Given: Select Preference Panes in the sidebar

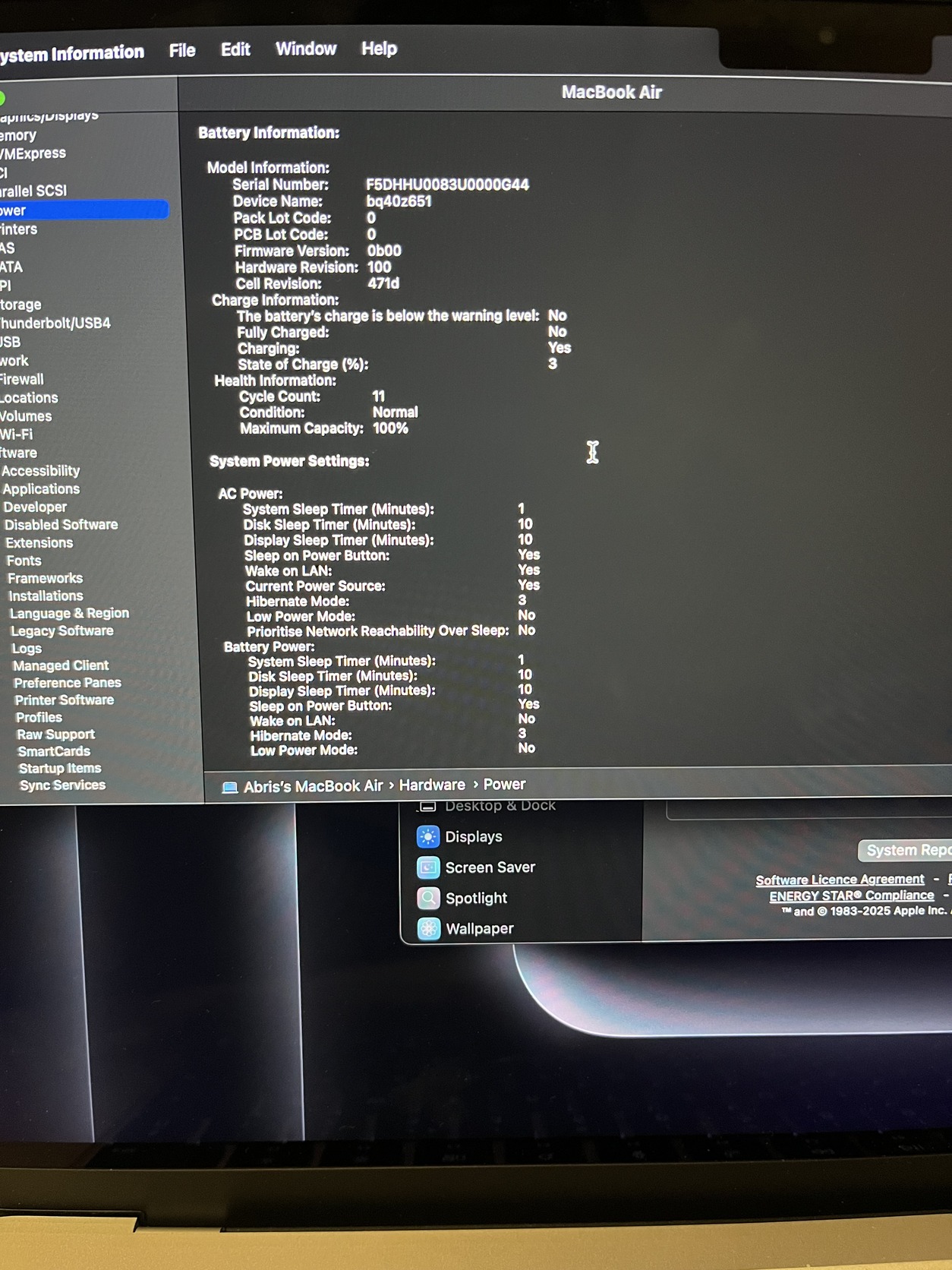Looking at the screenshot, I should tap(68, 683).
